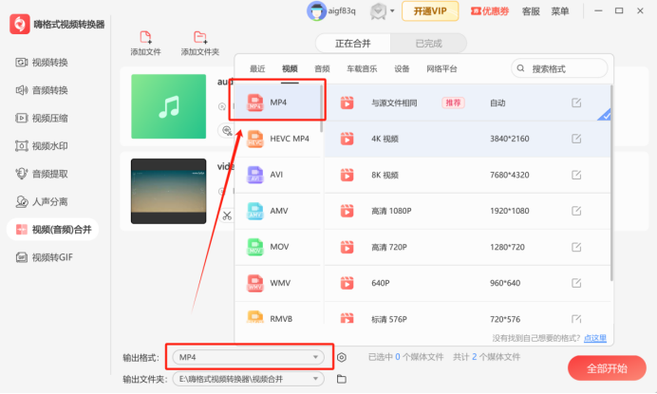This screenshot has width=657, height=394.
Task: Open Video Watermark (视频水印) in sidebar
Action: point(41,146)
